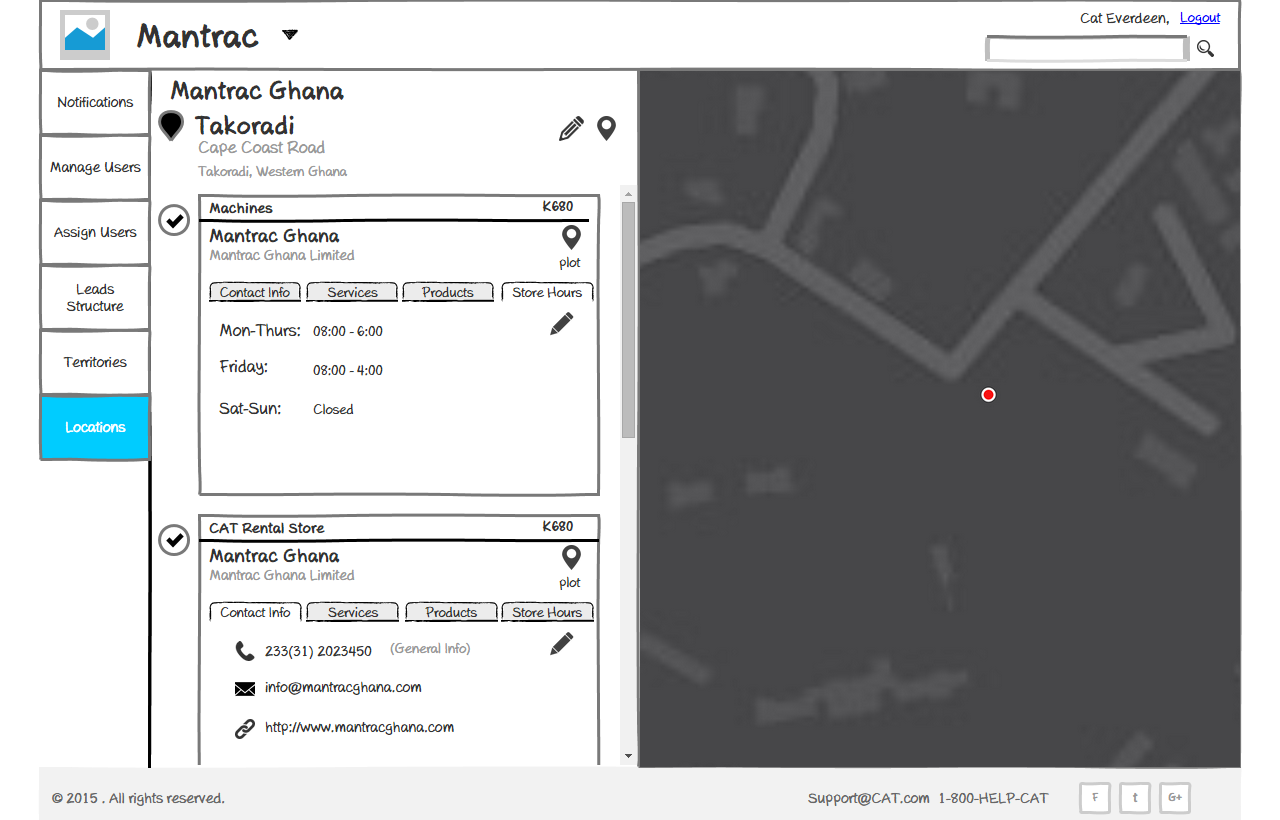Click the Mantrac logo image placeholder
The height and width of the screenshot is (820, 1280).
[85, 35]
